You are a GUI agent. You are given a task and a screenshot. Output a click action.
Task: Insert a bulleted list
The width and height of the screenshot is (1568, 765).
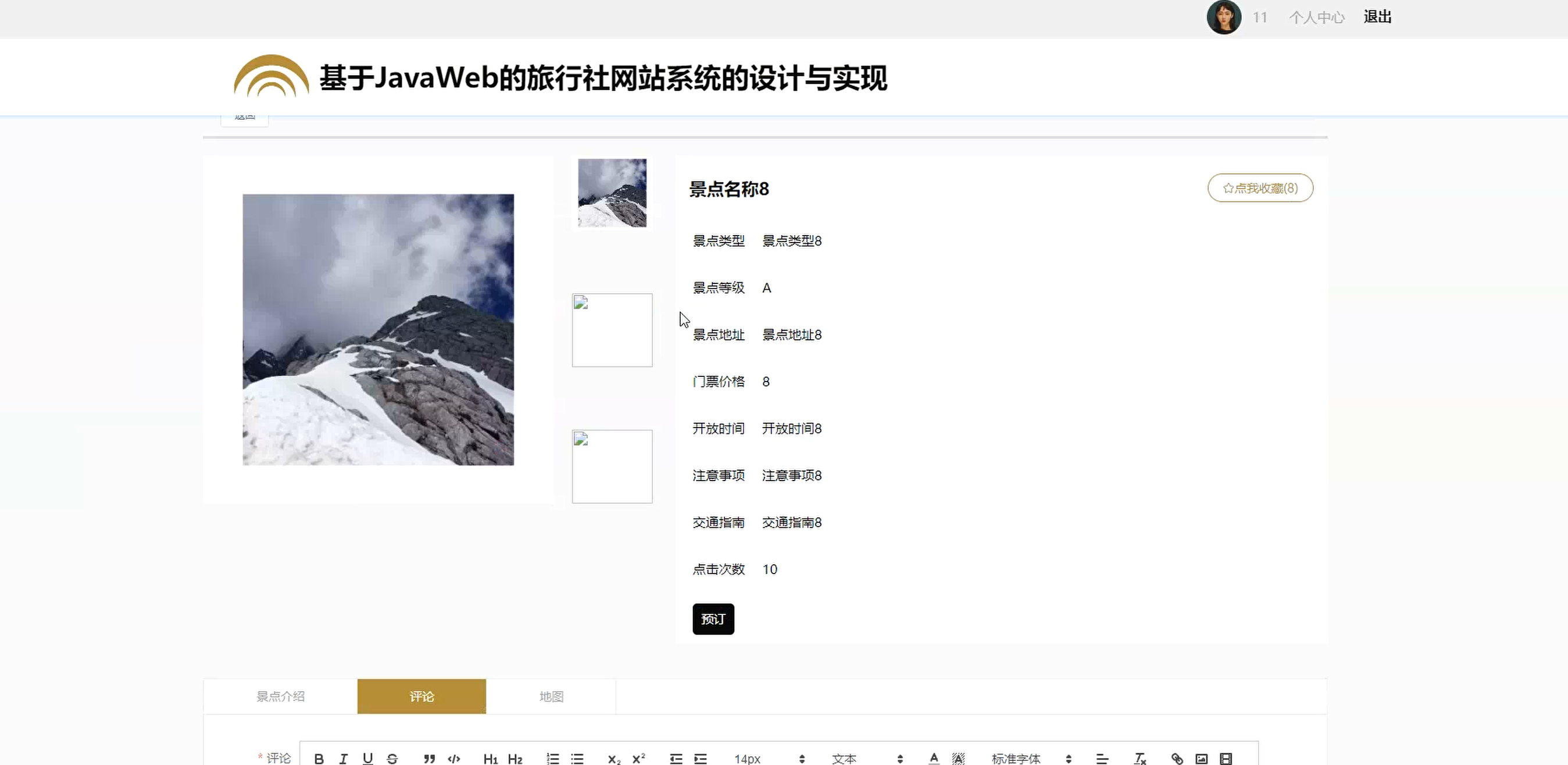pyautogui.click(x=577, y=758)
